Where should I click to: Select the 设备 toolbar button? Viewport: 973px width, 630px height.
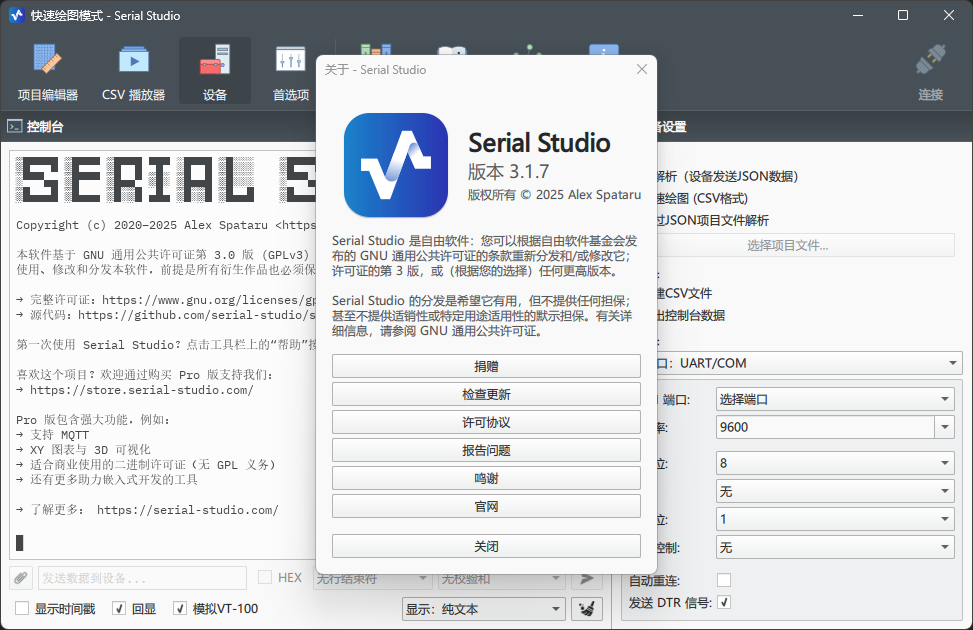coord(215,71)
